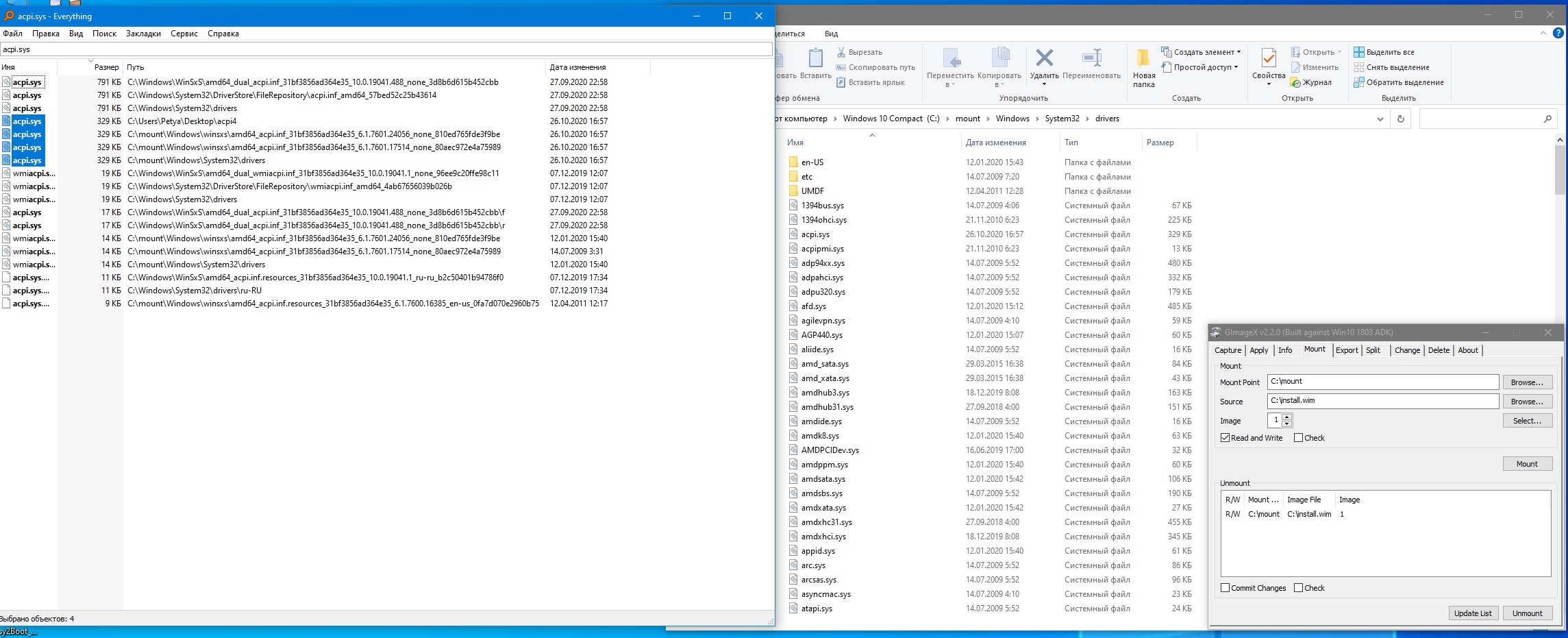Open Правка menu in Everything
Viewport: 1568px width, 638px height.
46,34
